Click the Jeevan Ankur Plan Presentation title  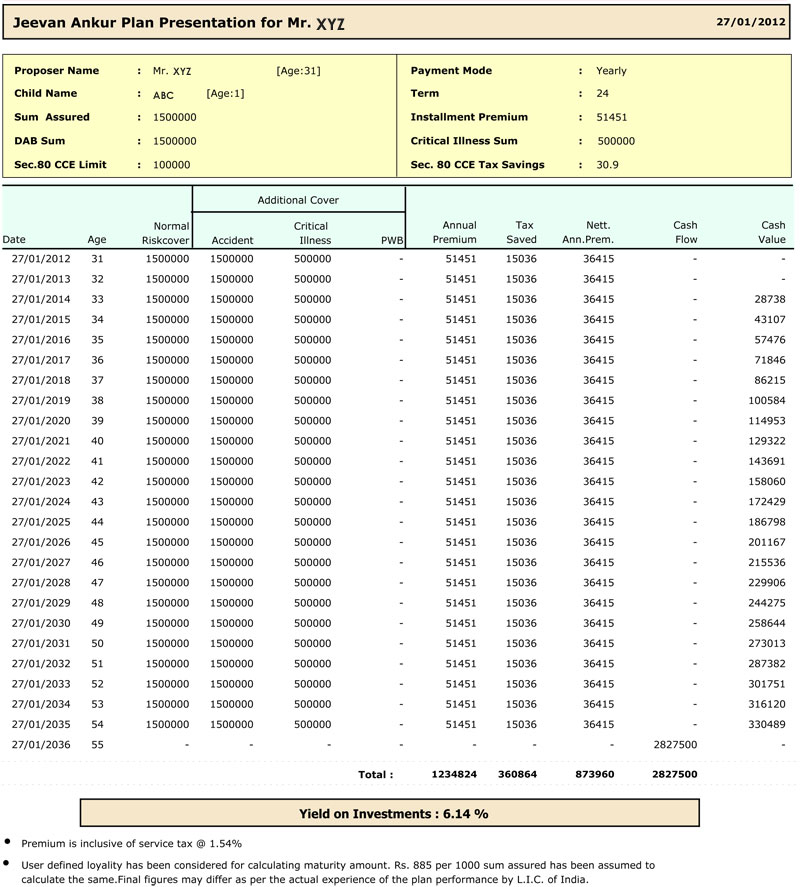(179, 23)
